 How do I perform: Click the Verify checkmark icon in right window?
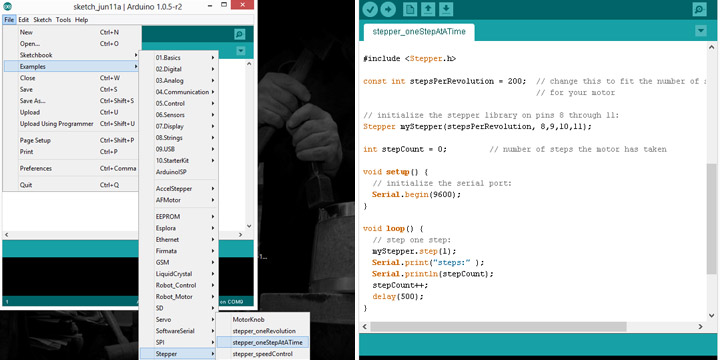coord(371,9)
